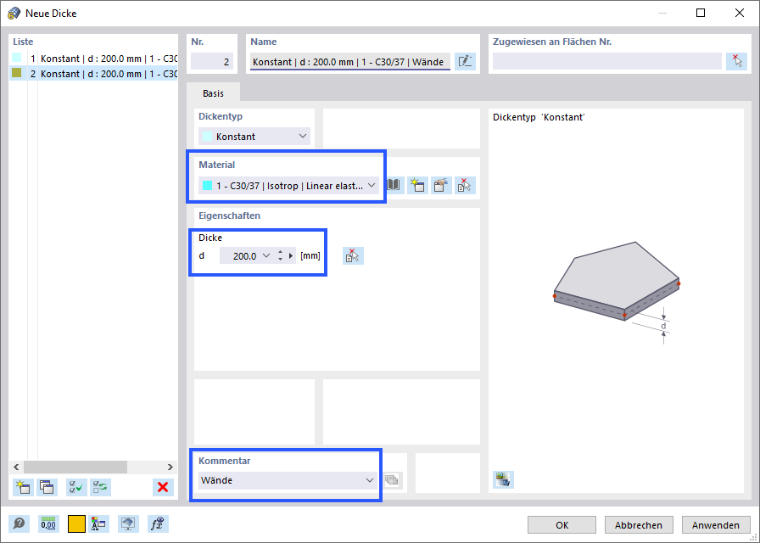760x543 pixels.
Task: Click the list scrollbar right arrow
Action: coord(170,466)
